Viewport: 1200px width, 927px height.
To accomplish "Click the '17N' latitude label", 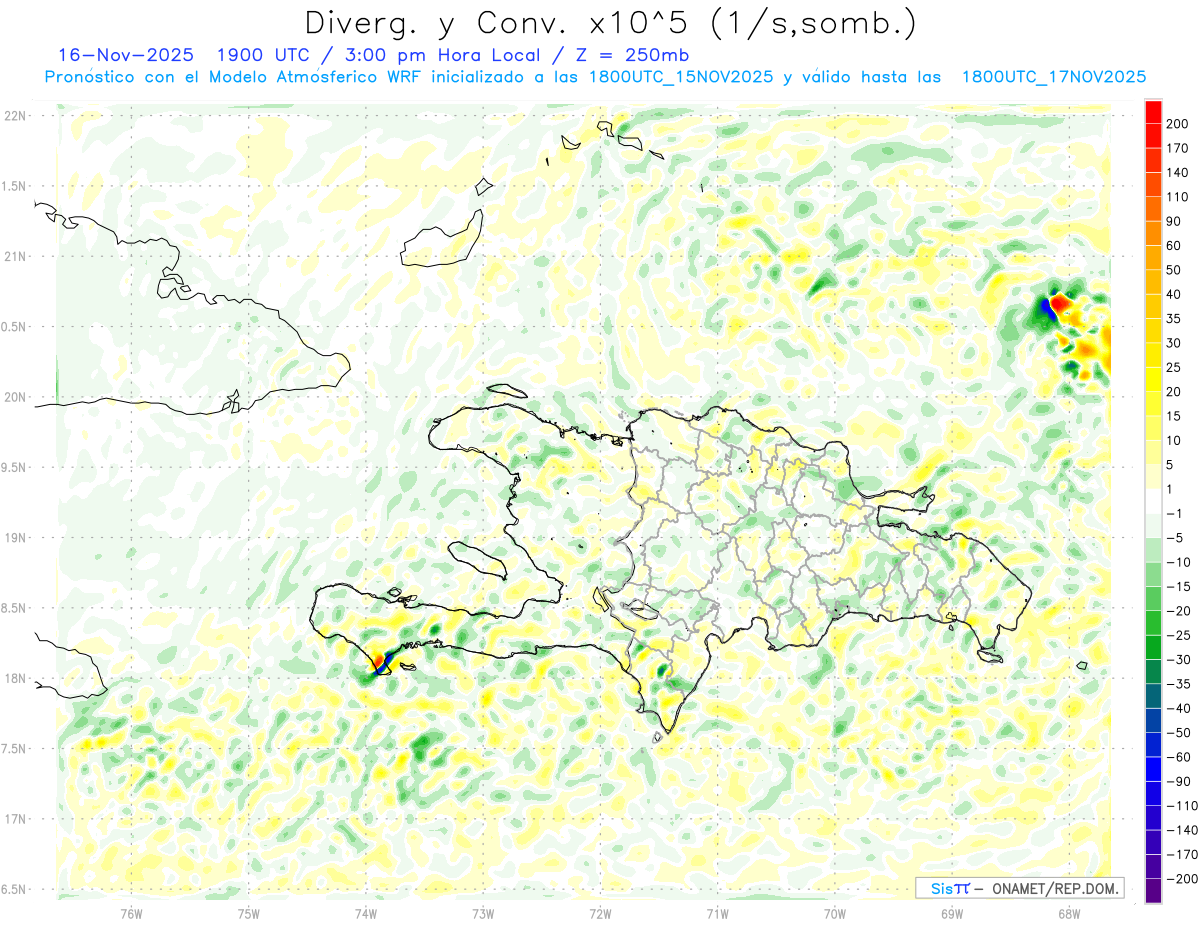I will tap(15, 819).
